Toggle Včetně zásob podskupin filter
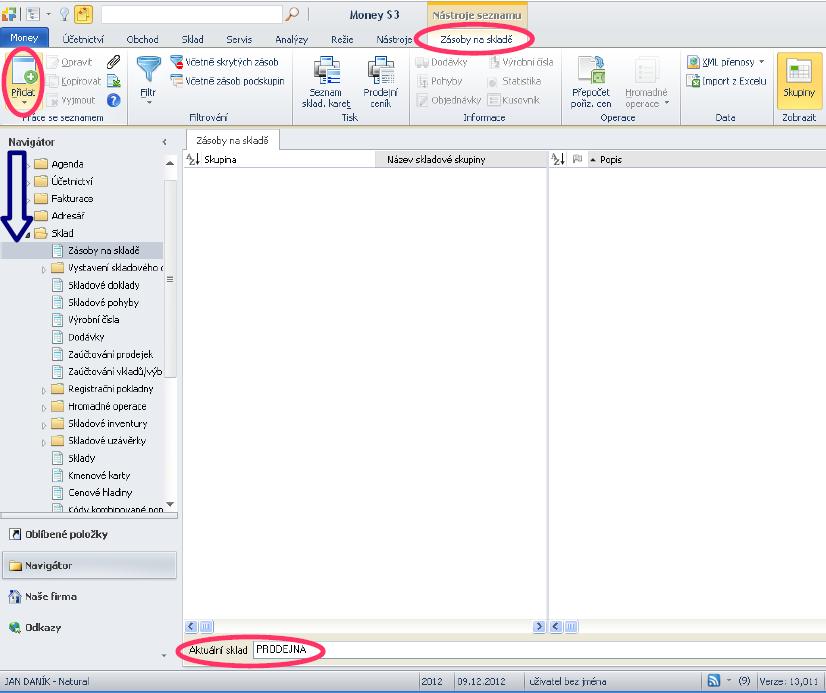826x693 pixels. coord(228,81)
